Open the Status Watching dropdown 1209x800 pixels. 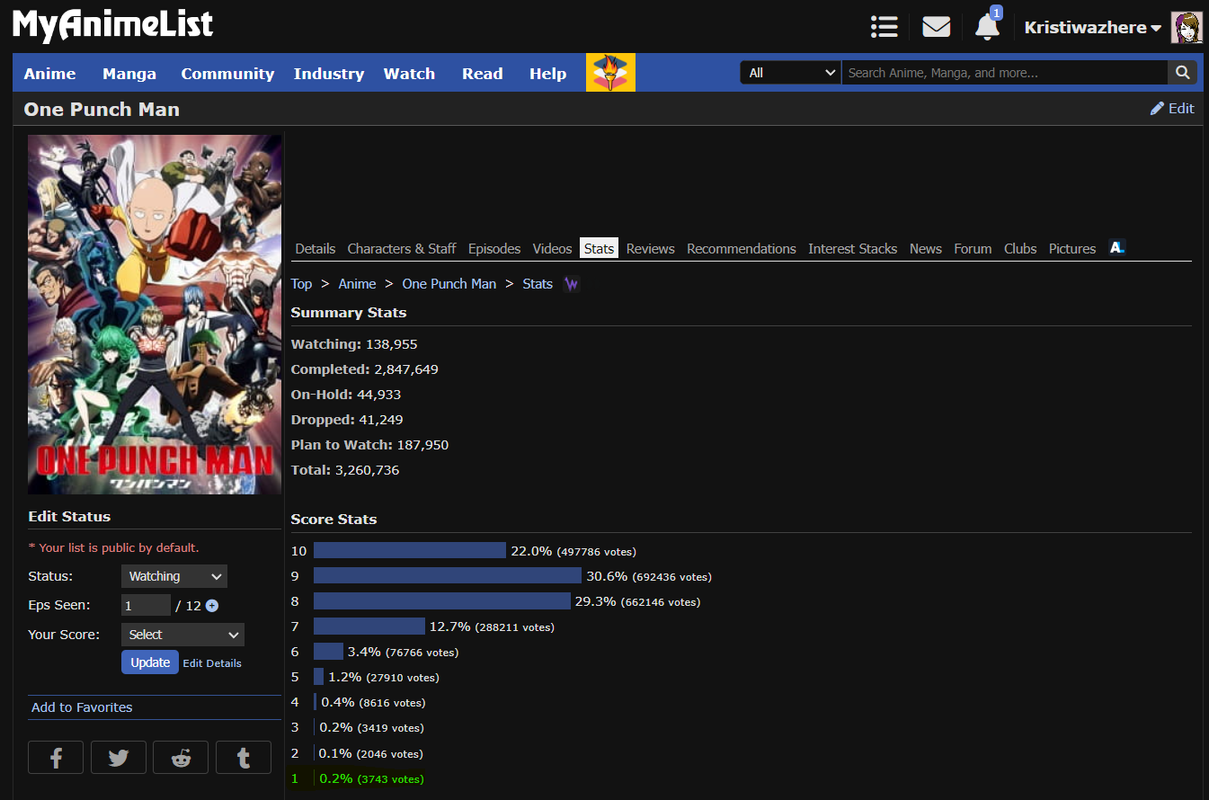[x=174, y=576]
